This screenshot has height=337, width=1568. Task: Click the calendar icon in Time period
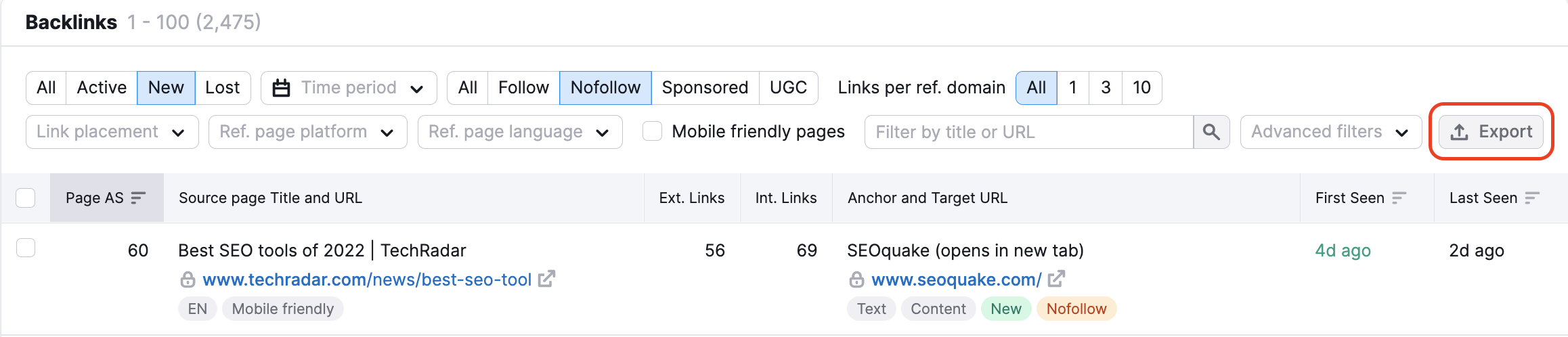tap(281, 88)
